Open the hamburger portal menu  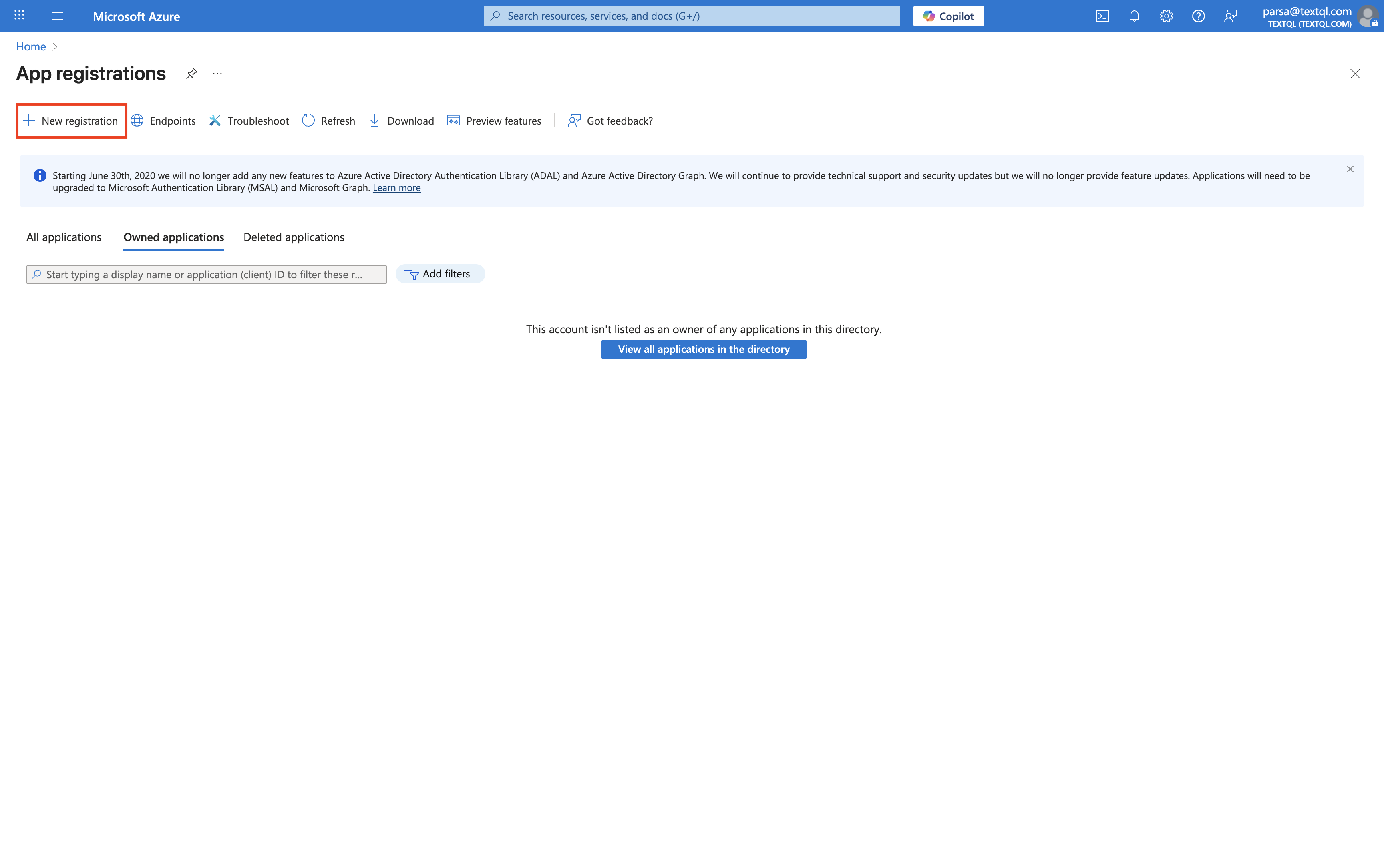coord(57,16)
